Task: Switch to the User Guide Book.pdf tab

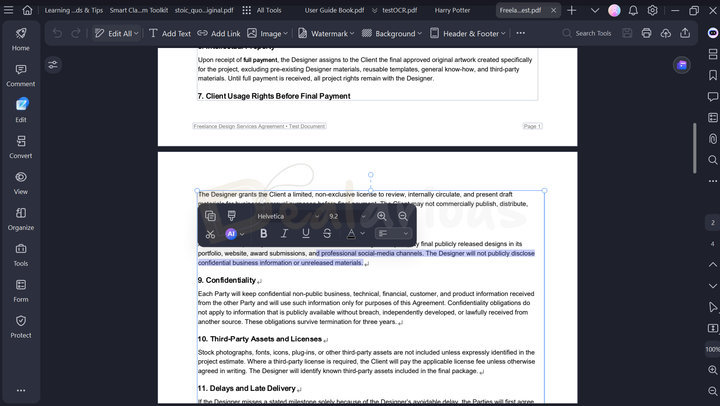Action: 334,10
